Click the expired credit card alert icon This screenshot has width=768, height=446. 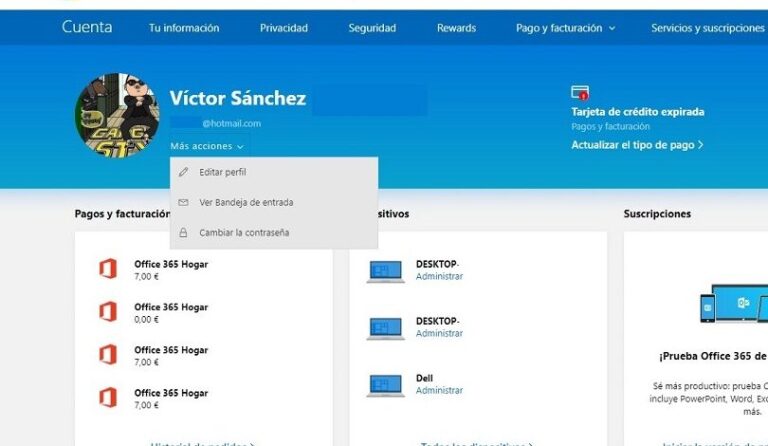pyautogui.click(x=580, y=93)
